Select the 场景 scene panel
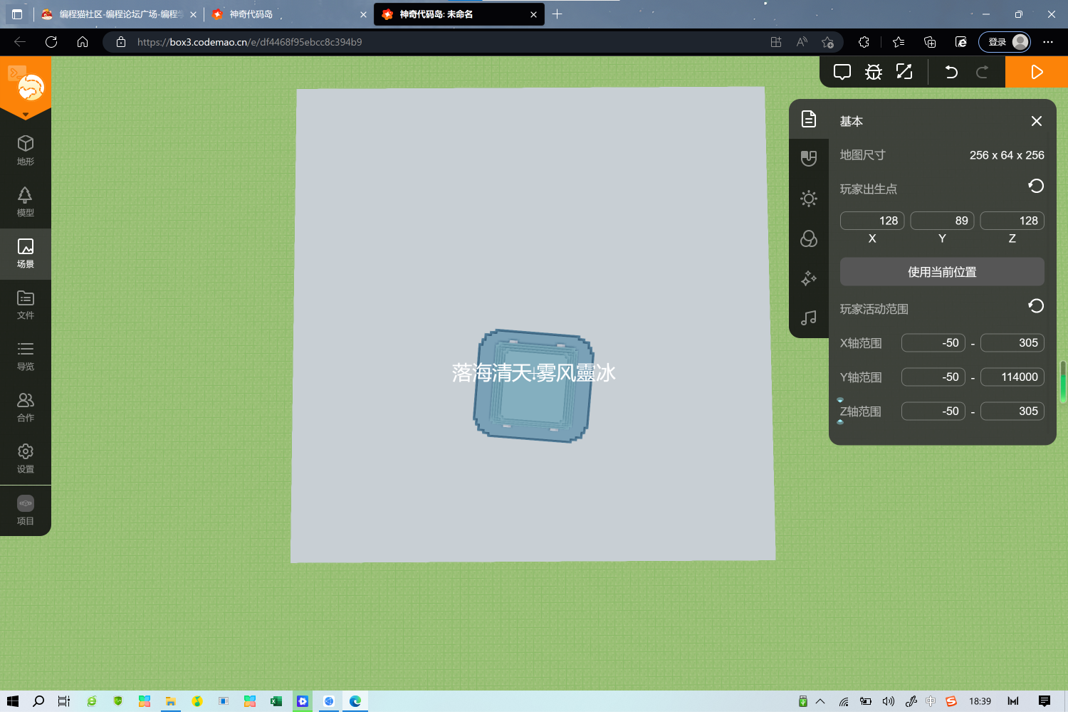Screen dimensions: 1068x712 coord(25,253)
